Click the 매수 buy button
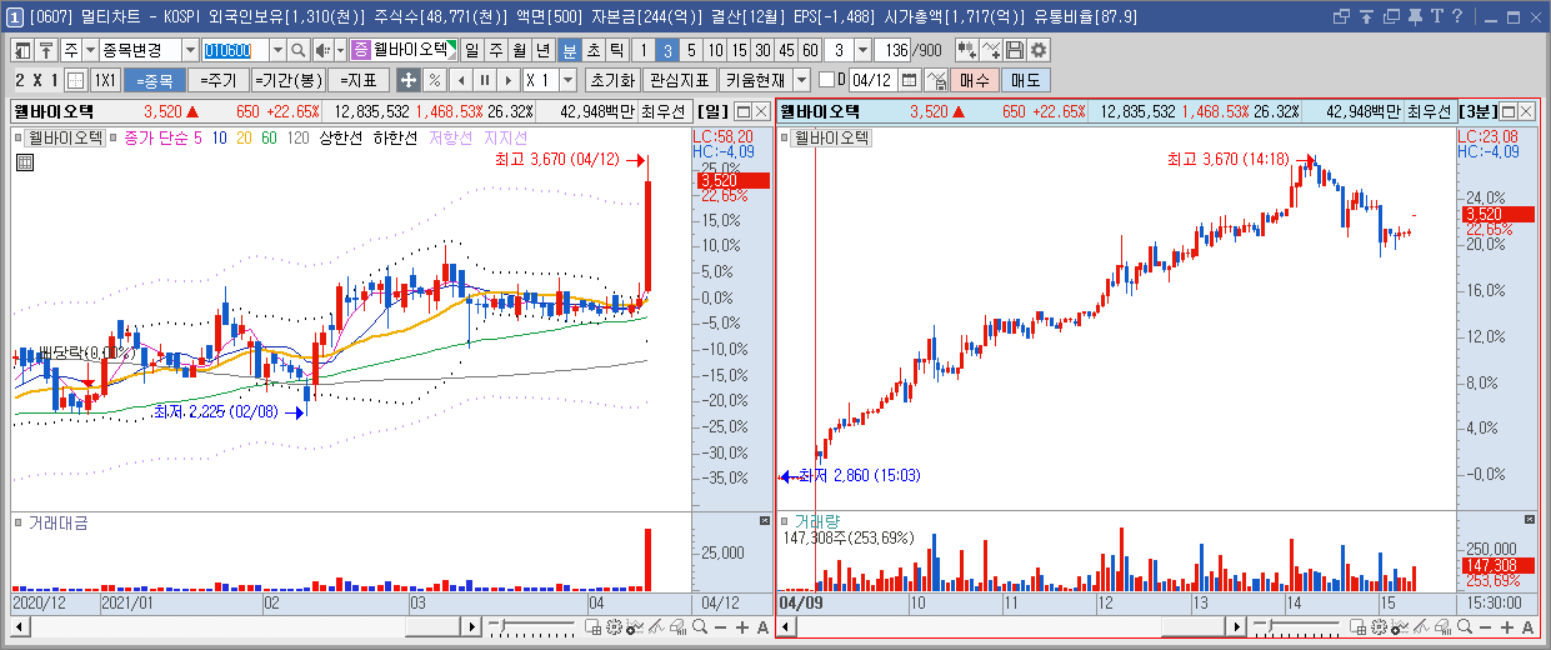 [x=974, y=80]
